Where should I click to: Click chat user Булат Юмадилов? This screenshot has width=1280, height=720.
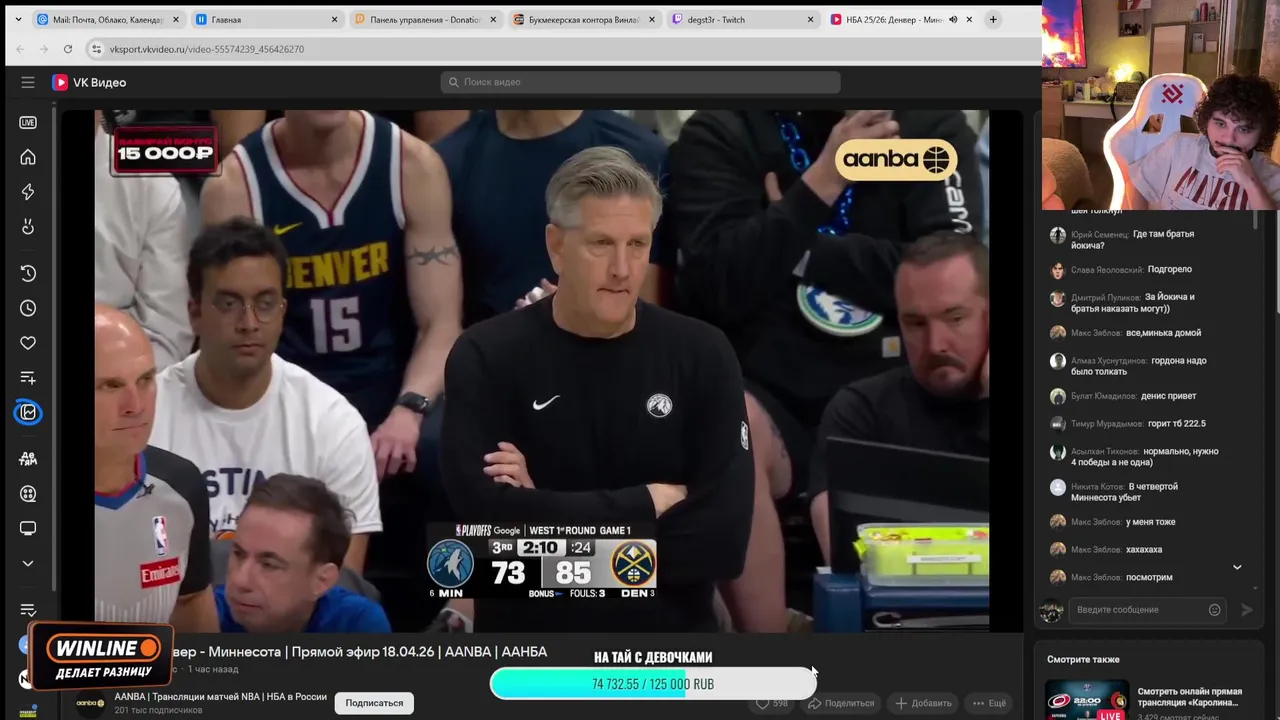click(1103, 396)
